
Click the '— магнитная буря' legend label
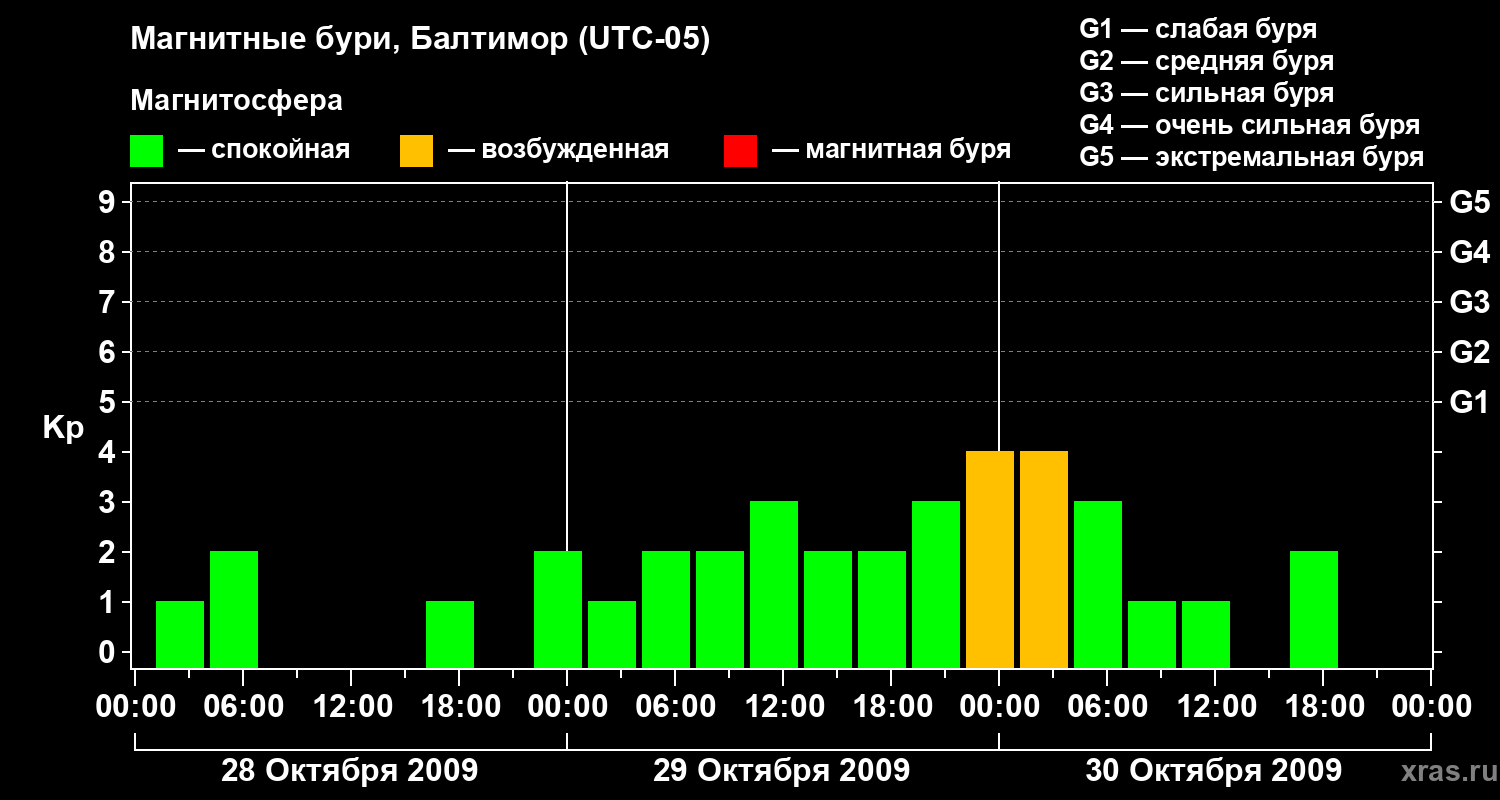click(892, 151)
